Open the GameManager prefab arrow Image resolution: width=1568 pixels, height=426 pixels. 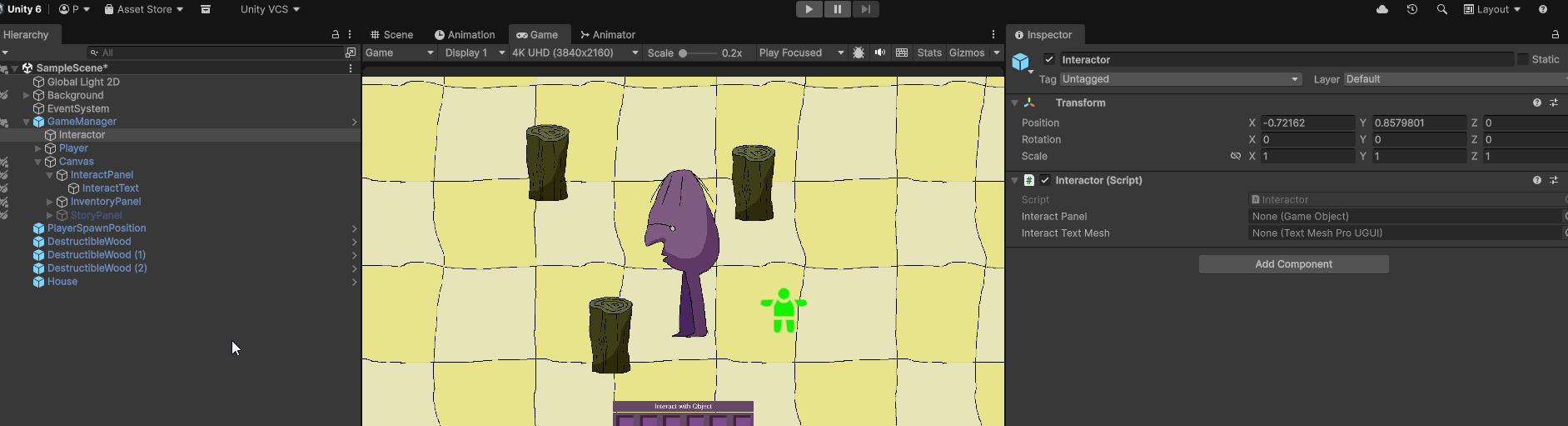[x=354, y=122]
